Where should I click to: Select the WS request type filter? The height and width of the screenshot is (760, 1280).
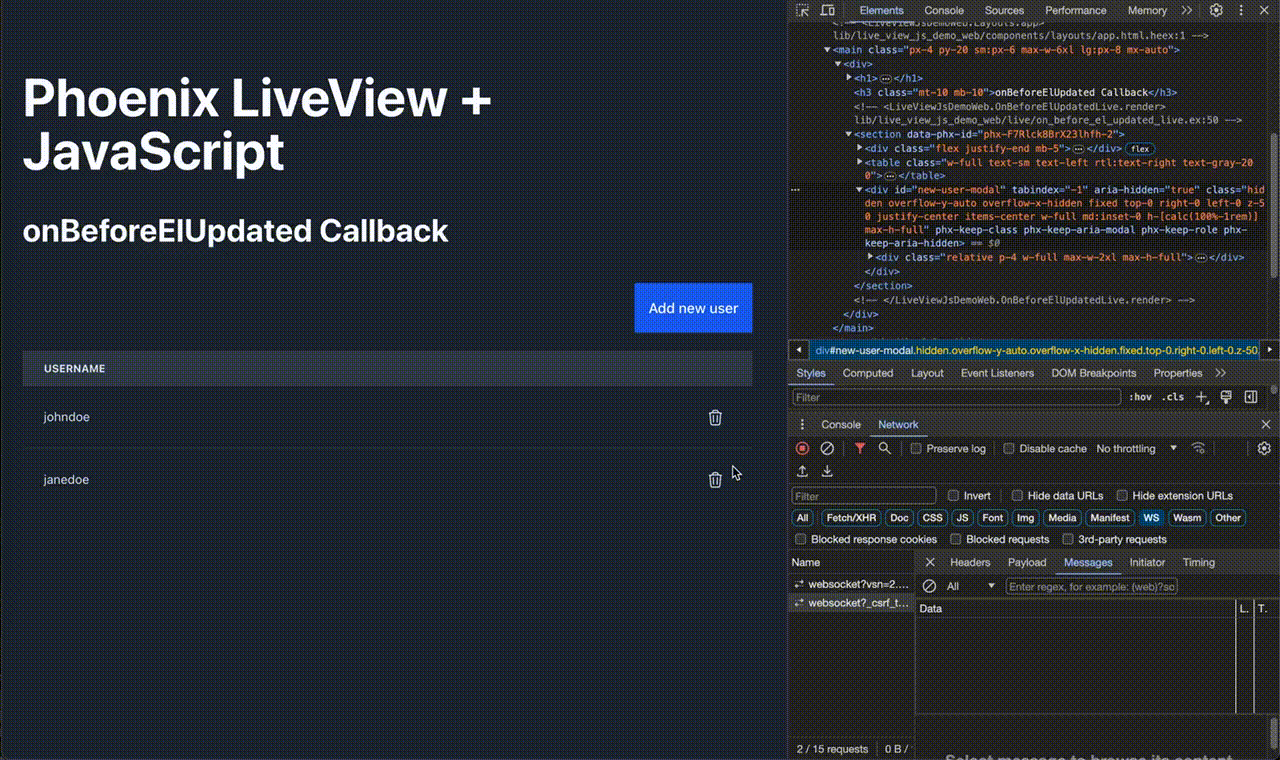click(1151, 517)
